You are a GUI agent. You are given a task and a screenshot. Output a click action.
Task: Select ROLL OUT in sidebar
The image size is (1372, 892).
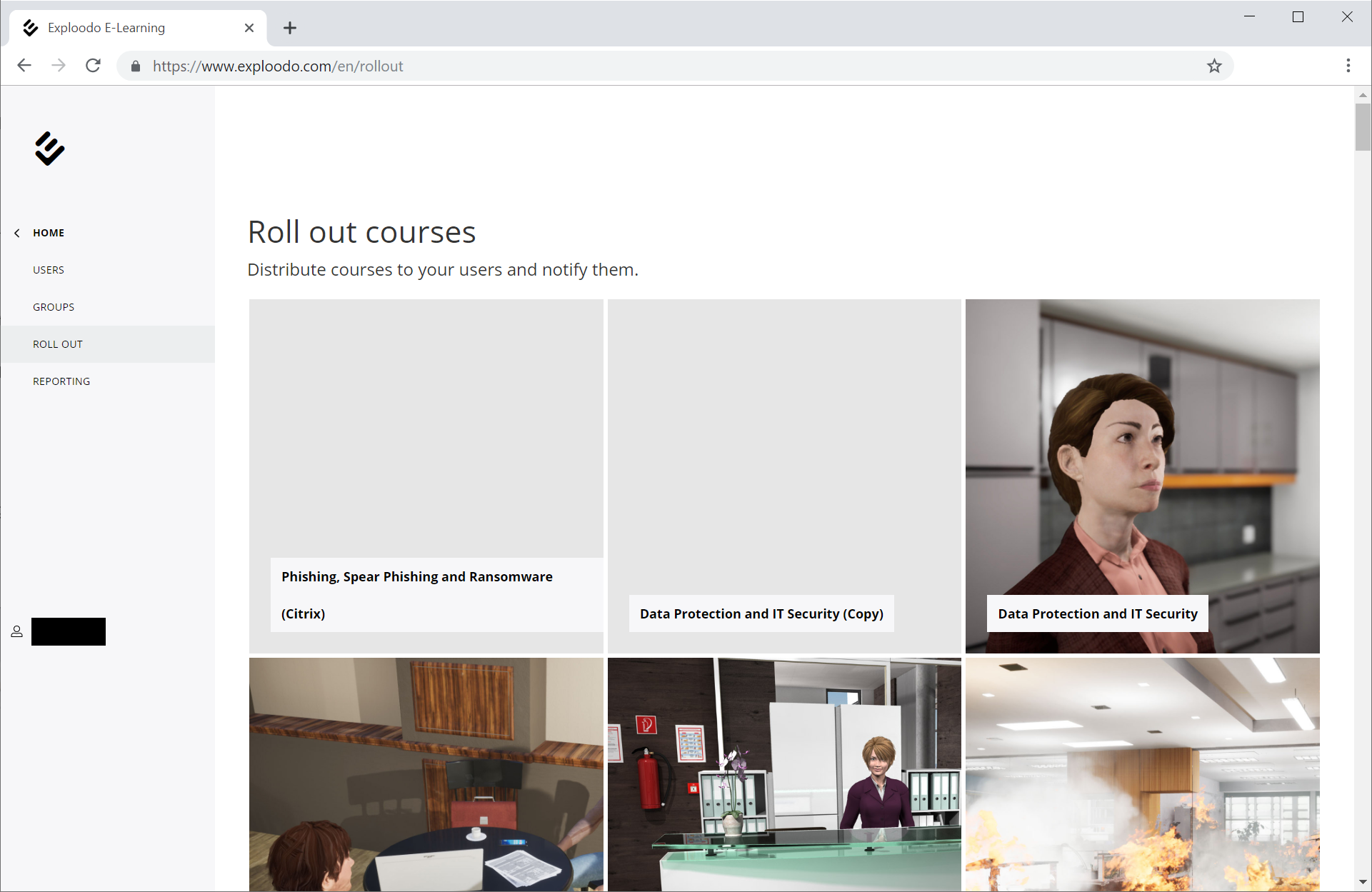pos(58,344)
